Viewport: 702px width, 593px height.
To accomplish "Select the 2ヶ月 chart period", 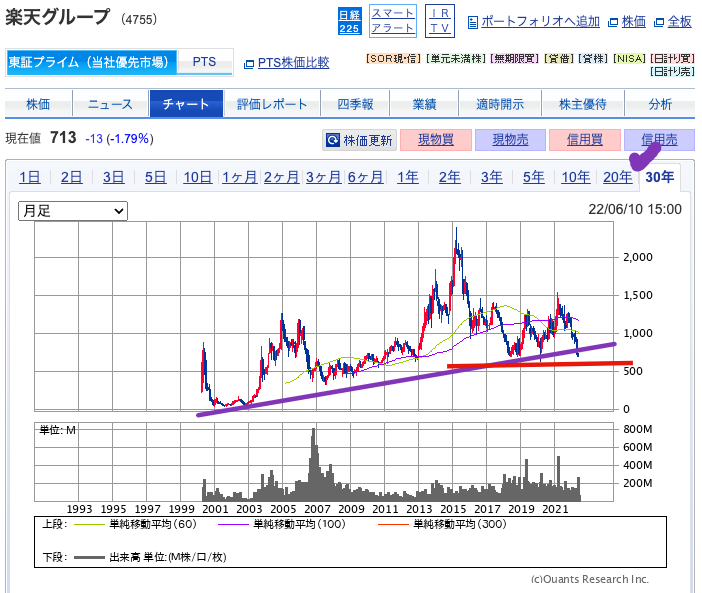I will [281, 177].
